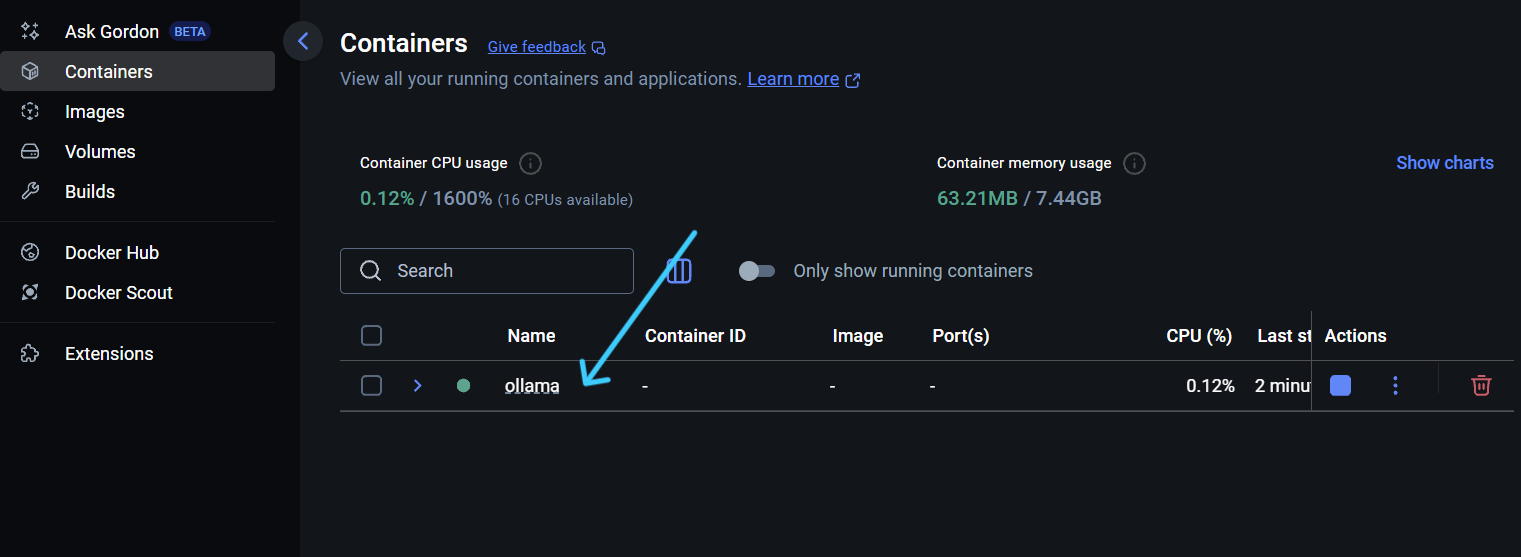
Task: Click the external link icon beside Learn more
Action: (x=853, y=80)
